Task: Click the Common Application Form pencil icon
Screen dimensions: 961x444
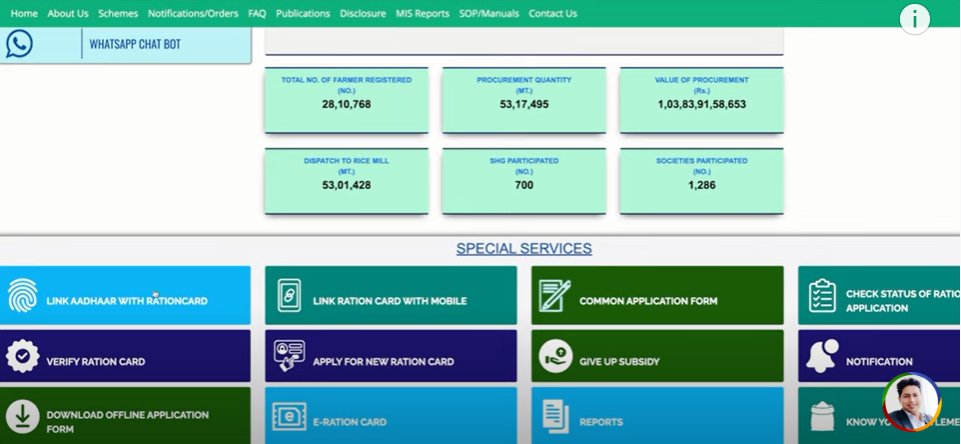Action: tap(554, 296)
